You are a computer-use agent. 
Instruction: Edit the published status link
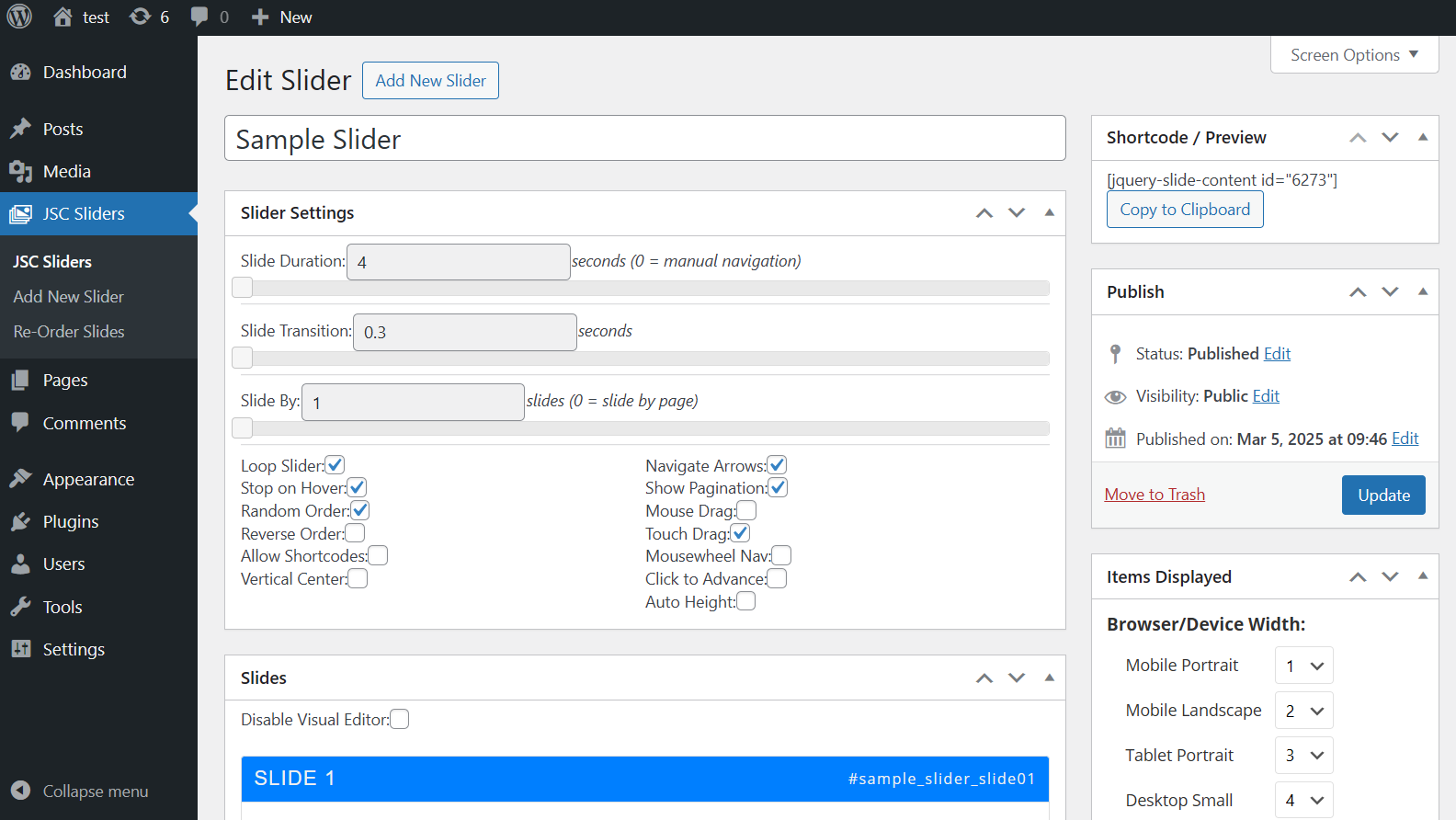pos(1277,354)
